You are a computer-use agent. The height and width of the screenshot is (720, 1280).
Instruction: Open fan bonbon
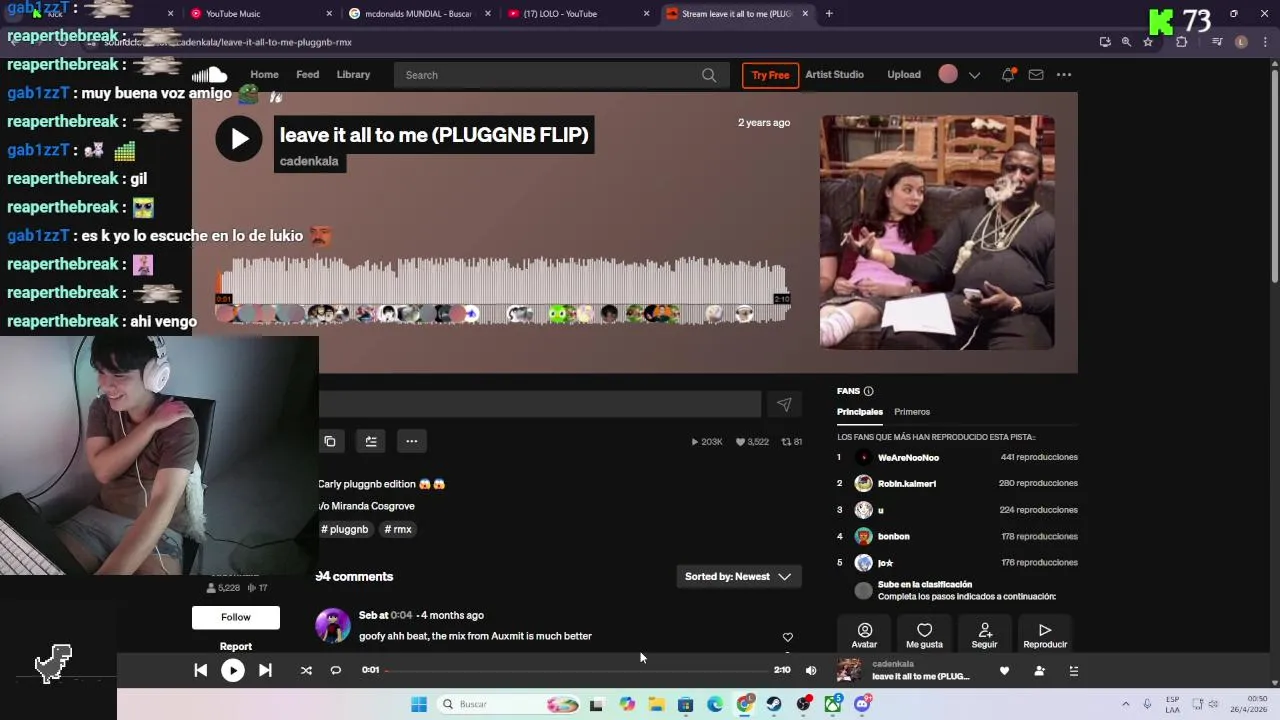tap(893, 536)
